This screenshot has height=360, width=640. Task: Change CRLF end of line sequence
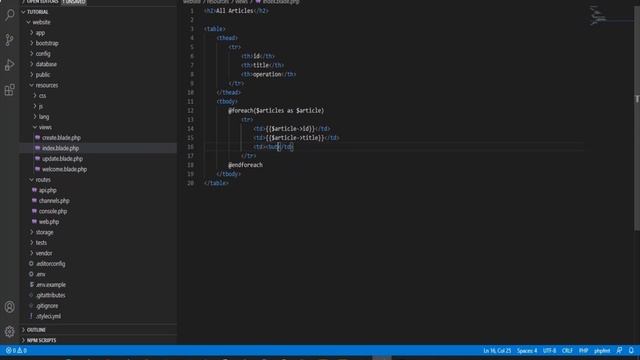(x=567, y=351)
